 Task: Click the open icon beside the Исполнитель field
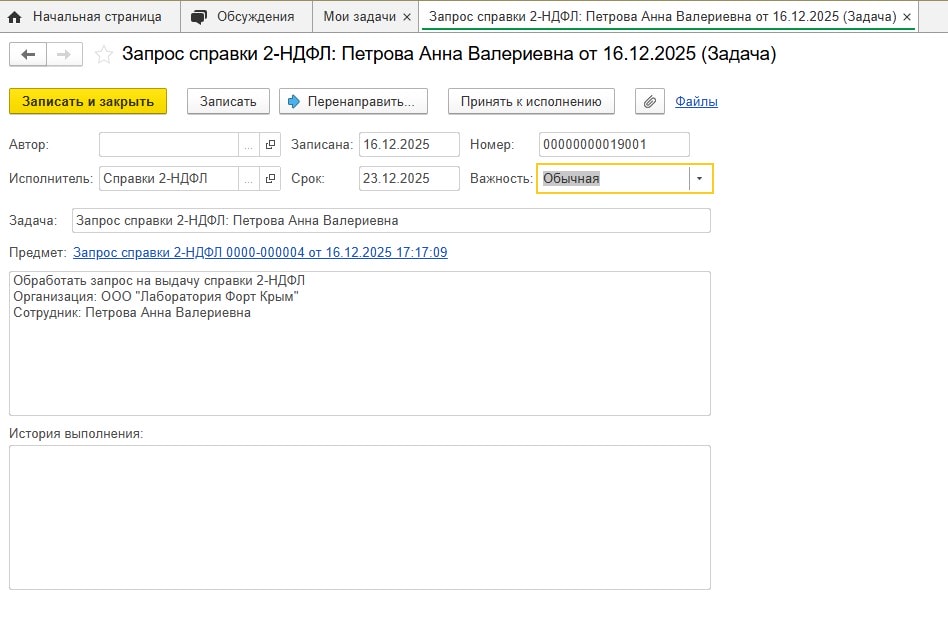pyautogui.click(x=270, y=179)
